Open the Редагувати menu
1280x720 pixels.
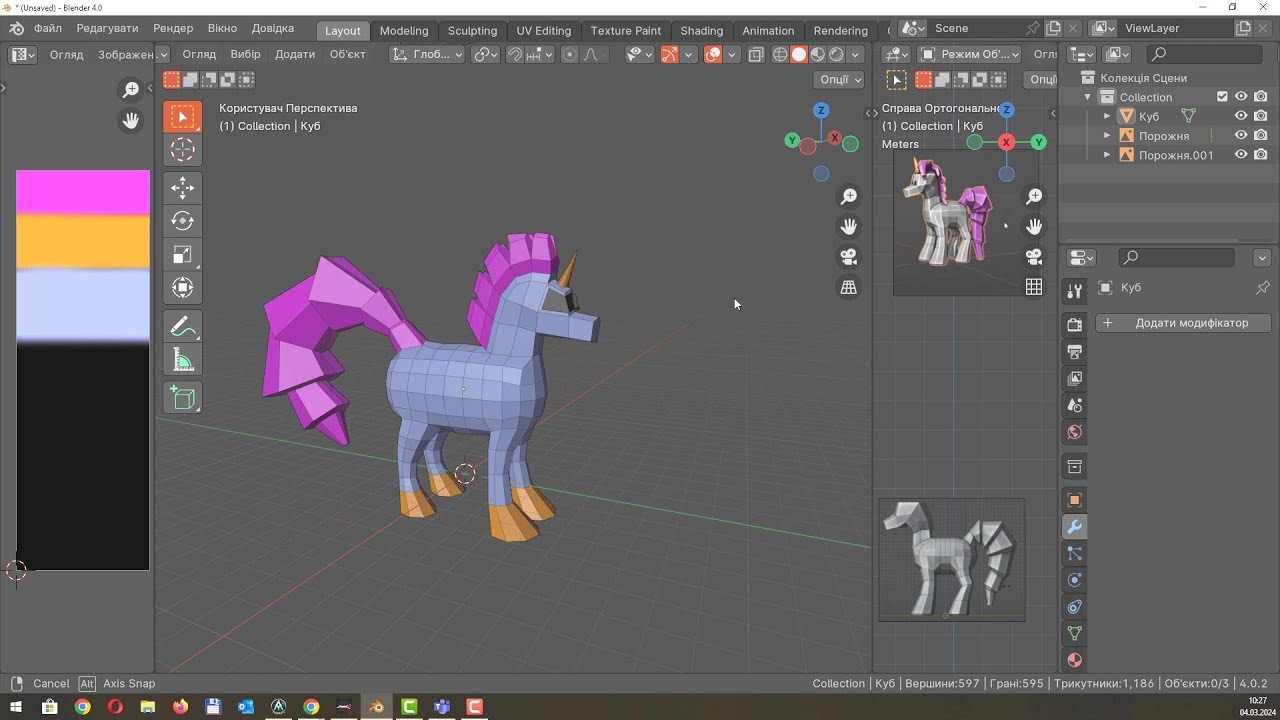[x=107, y=28]
